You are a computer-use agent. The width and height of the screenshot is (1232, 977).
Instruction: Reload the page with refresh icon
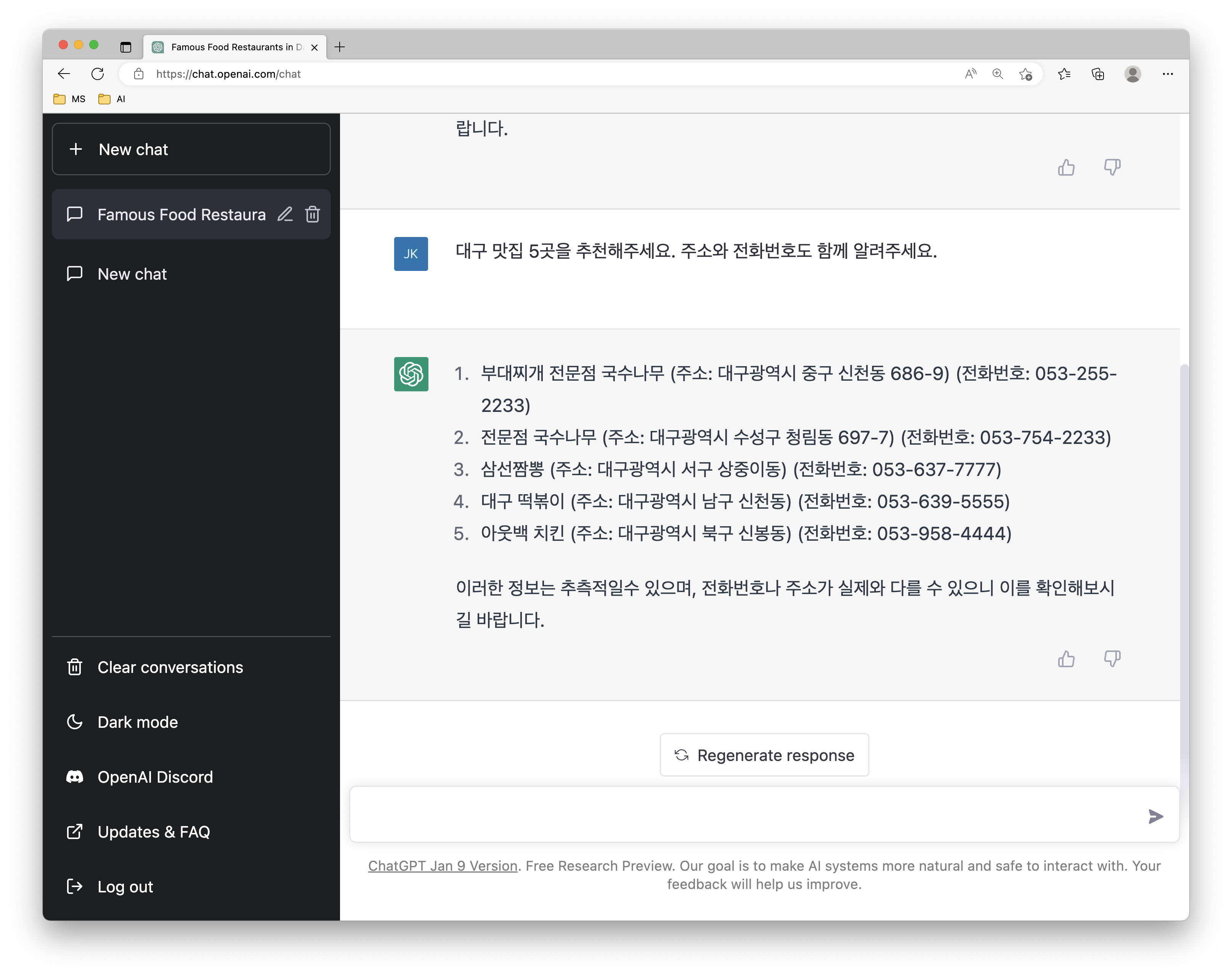(98, 74)
